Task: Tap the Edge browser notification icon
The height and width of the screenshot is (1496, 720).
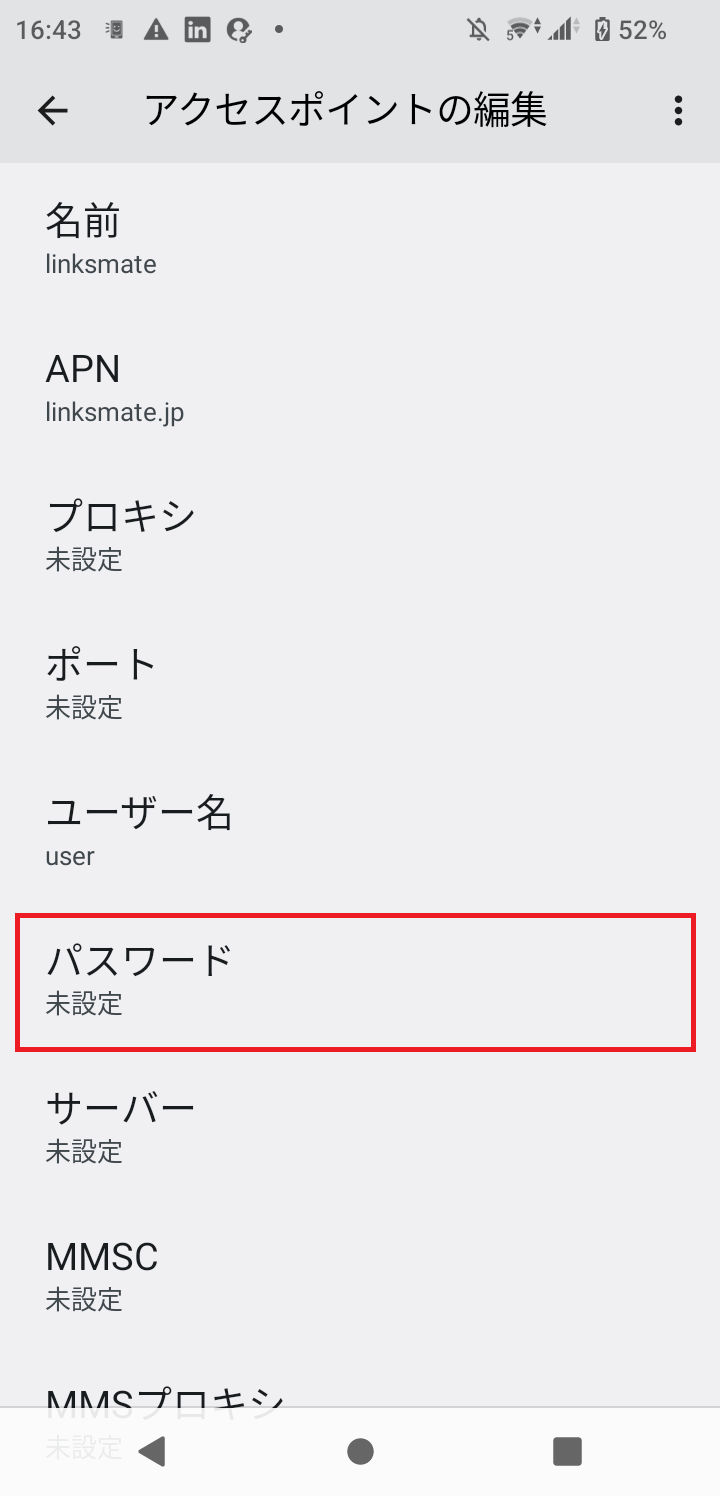Action: pyautogui.click(x=238, y=30)
